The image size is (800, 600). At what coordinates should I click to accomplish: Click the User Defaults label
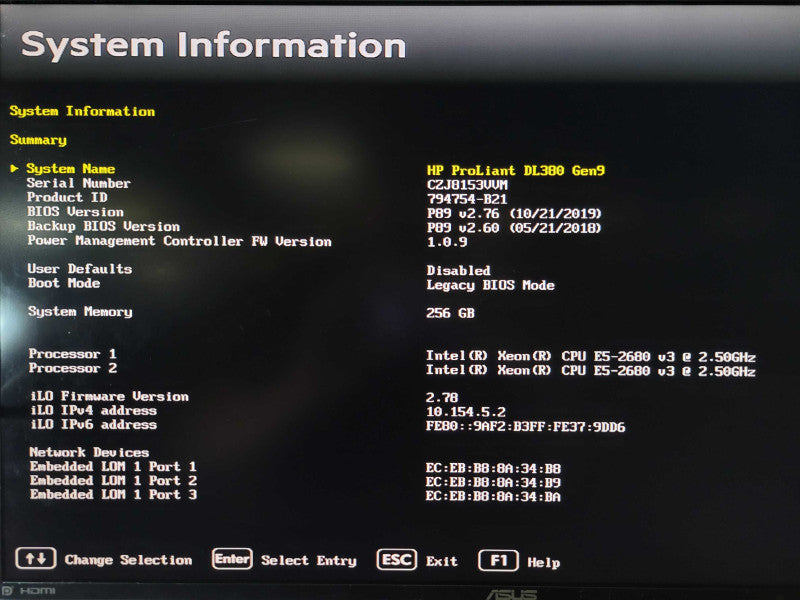tap(80, 269)
